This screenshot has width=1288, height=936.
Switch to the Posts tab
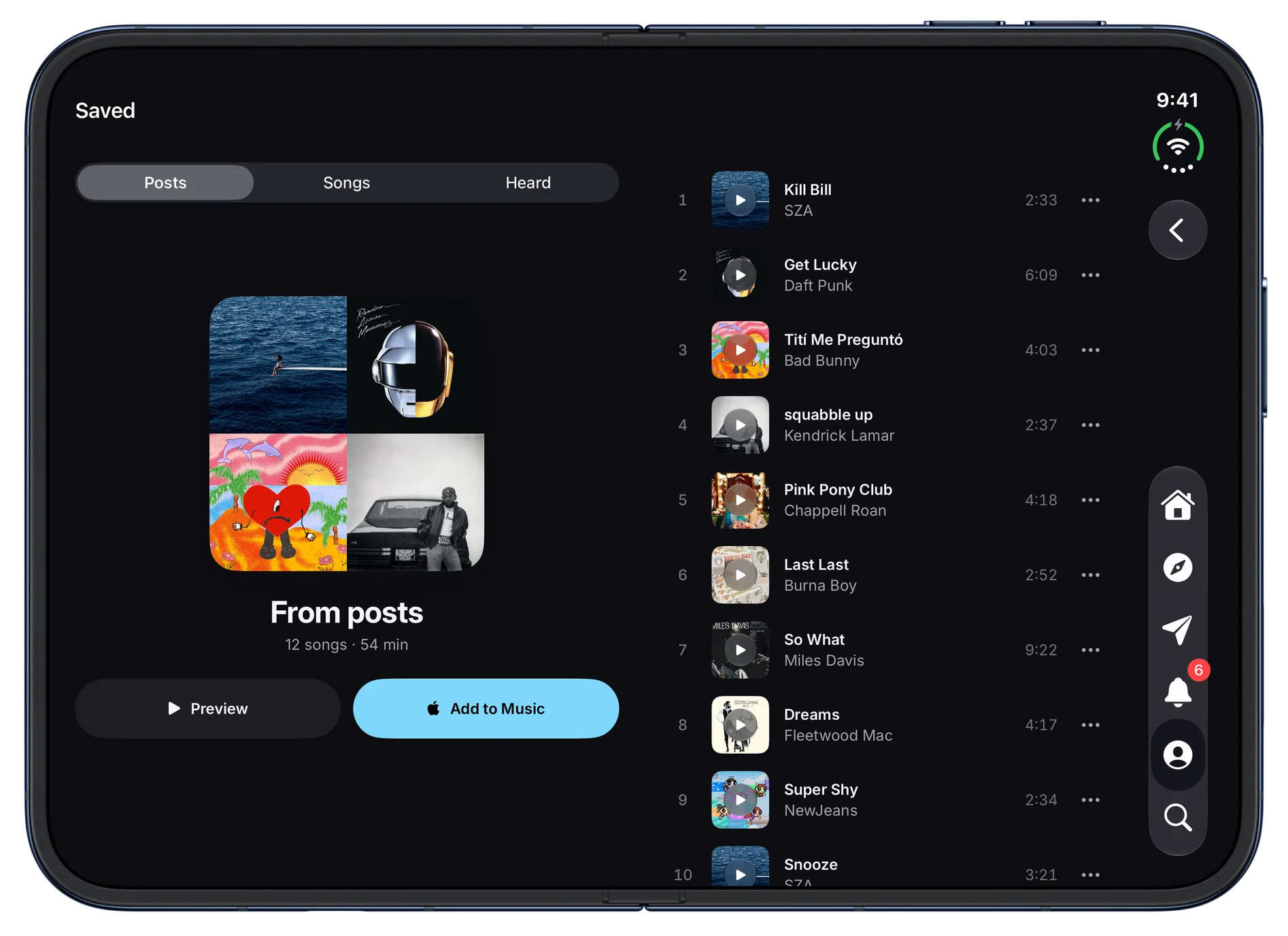[x=165, y=182]
